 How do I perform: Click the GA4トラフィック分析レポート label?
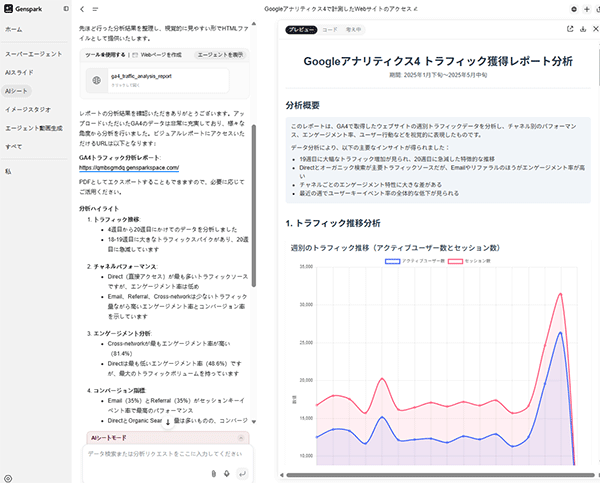(x=120, y=158)
